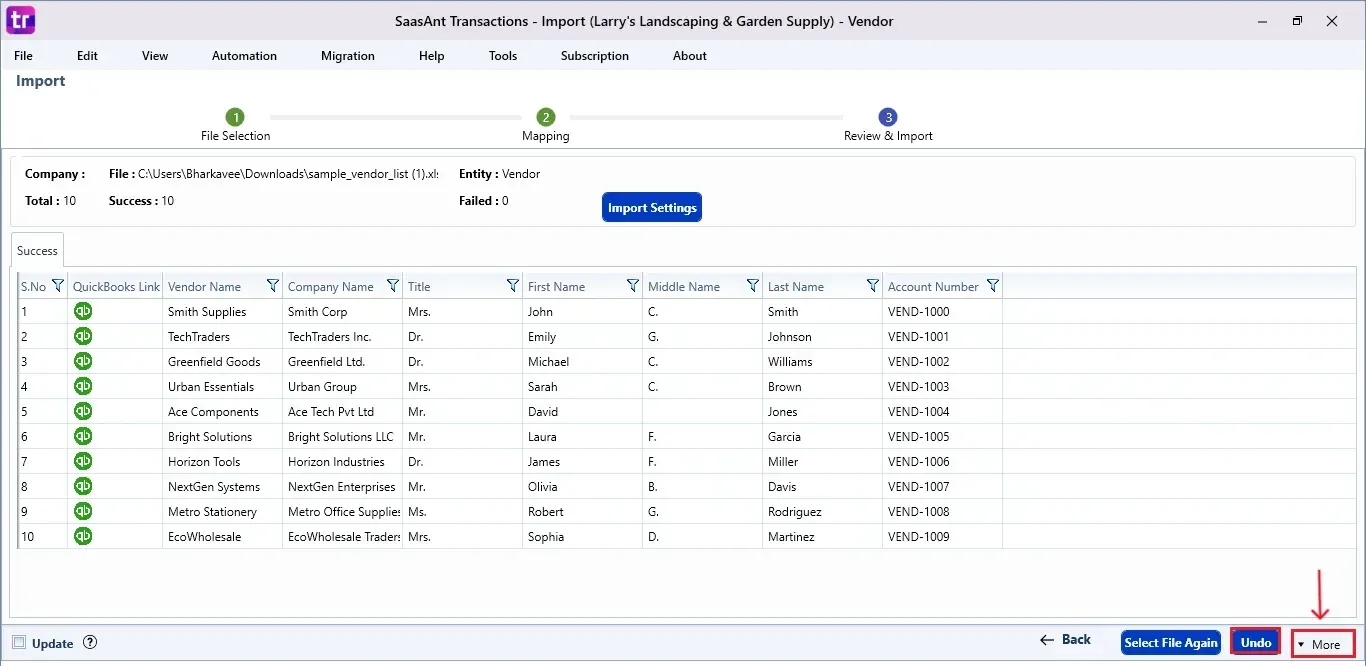Open QuickBooks link for Urban Essentials row
1366x666 pixels.
(83, 386)
